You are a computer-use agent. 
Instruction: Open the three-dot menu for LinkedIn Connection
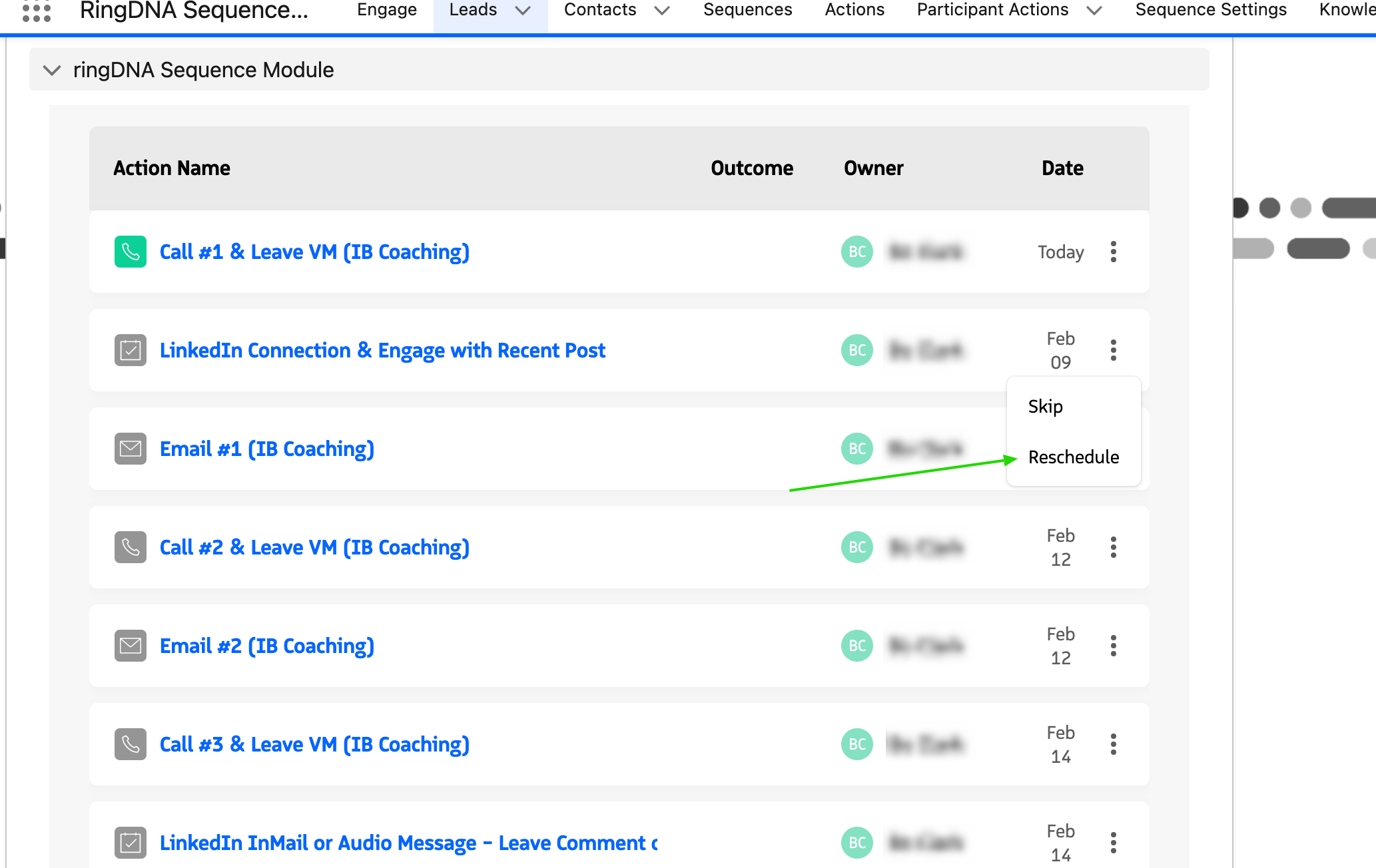(1113, 350)
